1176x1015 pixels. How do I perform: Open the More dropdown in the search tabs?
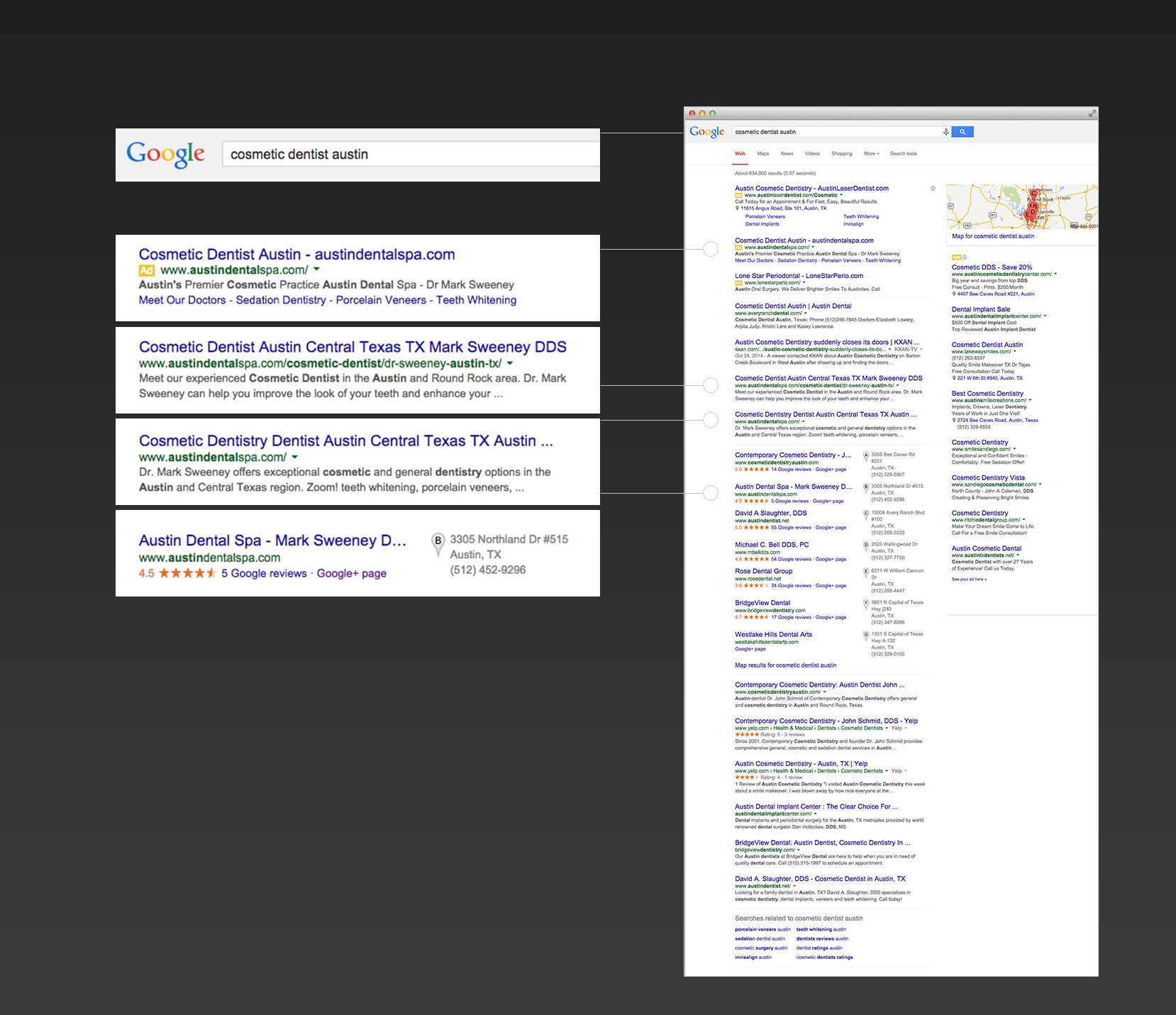coord(871,154)
